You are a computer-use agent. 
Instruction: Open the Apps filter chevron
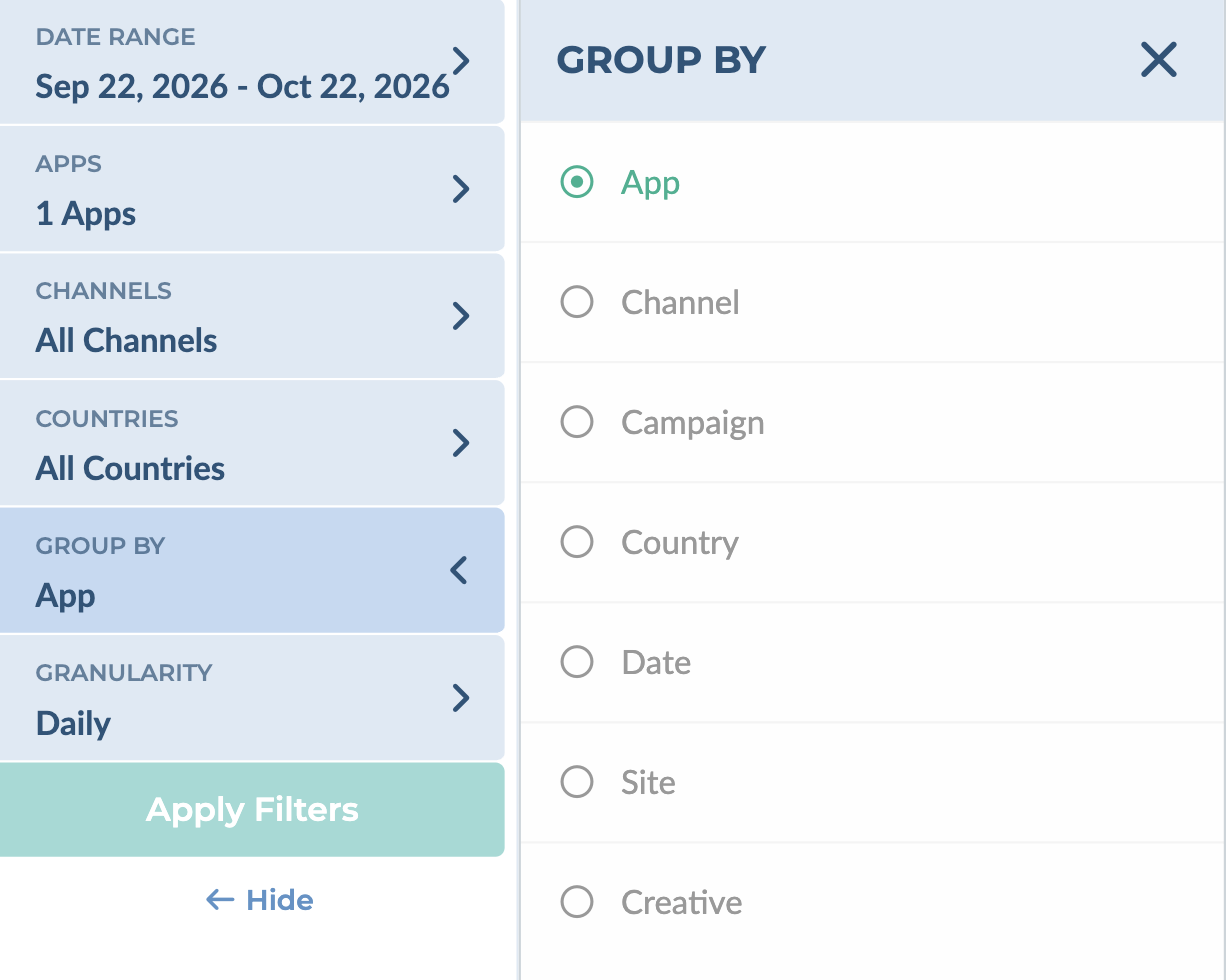pyautogui.click(x=461, y=189)
